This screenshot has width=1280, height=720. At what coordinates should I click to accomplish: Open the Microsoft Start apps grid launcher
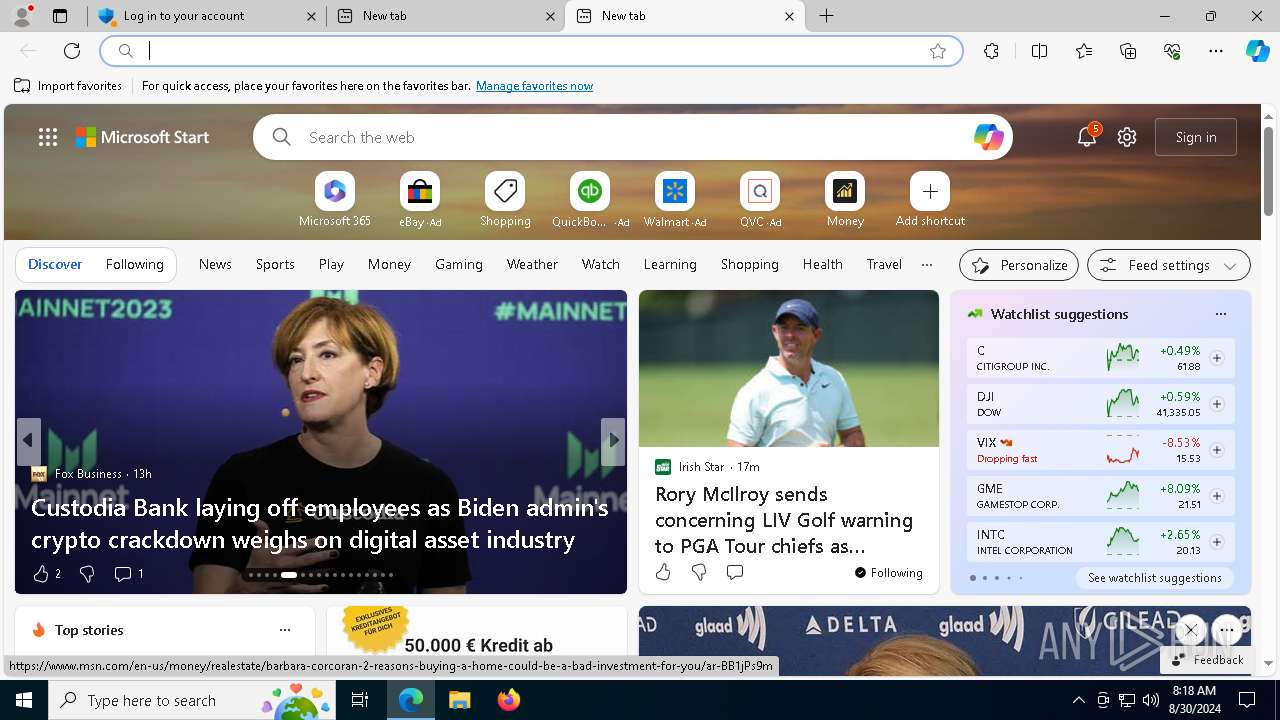(48, 137)
